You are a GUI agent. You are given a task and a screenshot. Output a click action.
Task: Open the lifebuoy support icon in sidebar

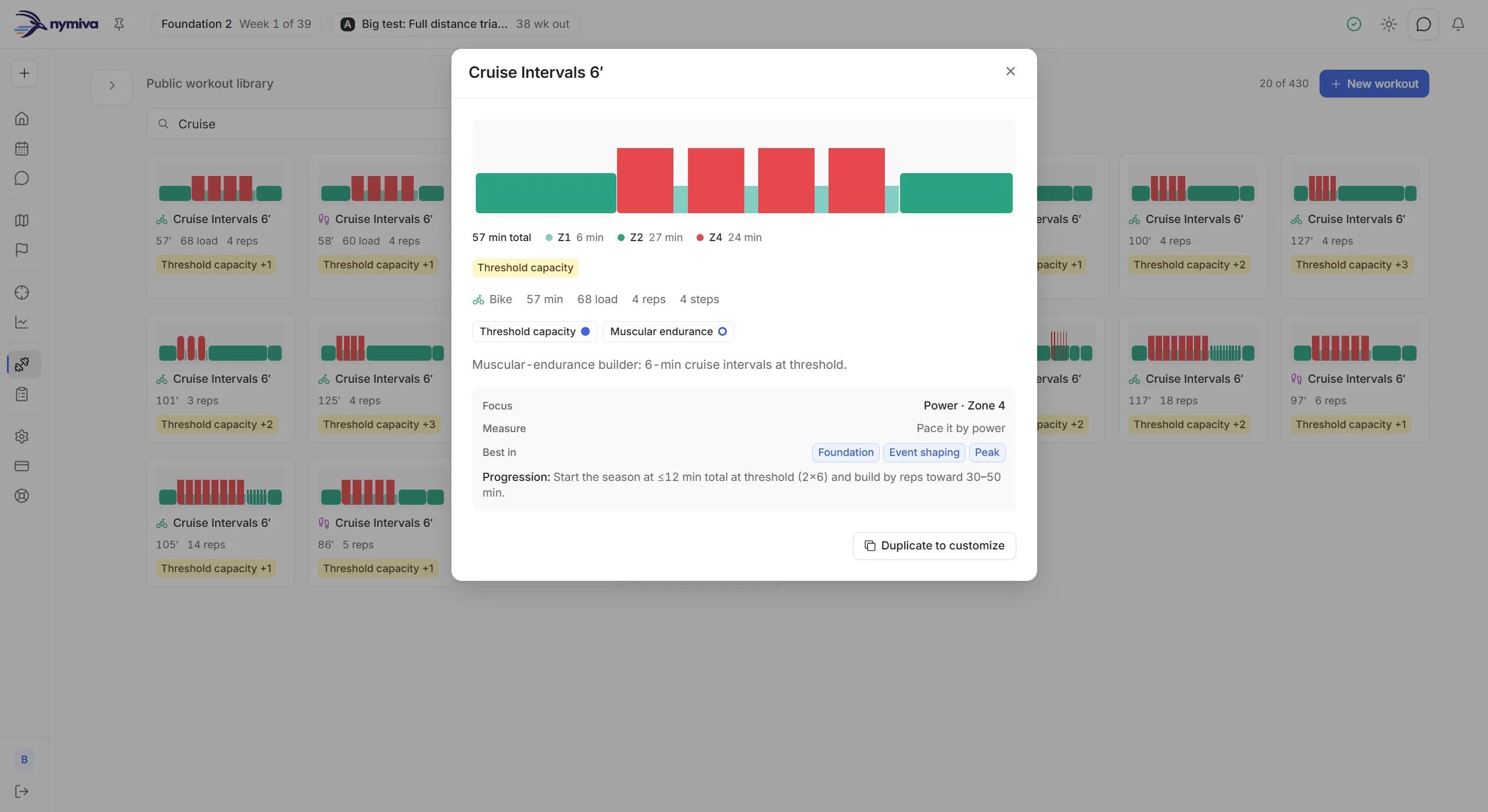(x=22, y=495)
